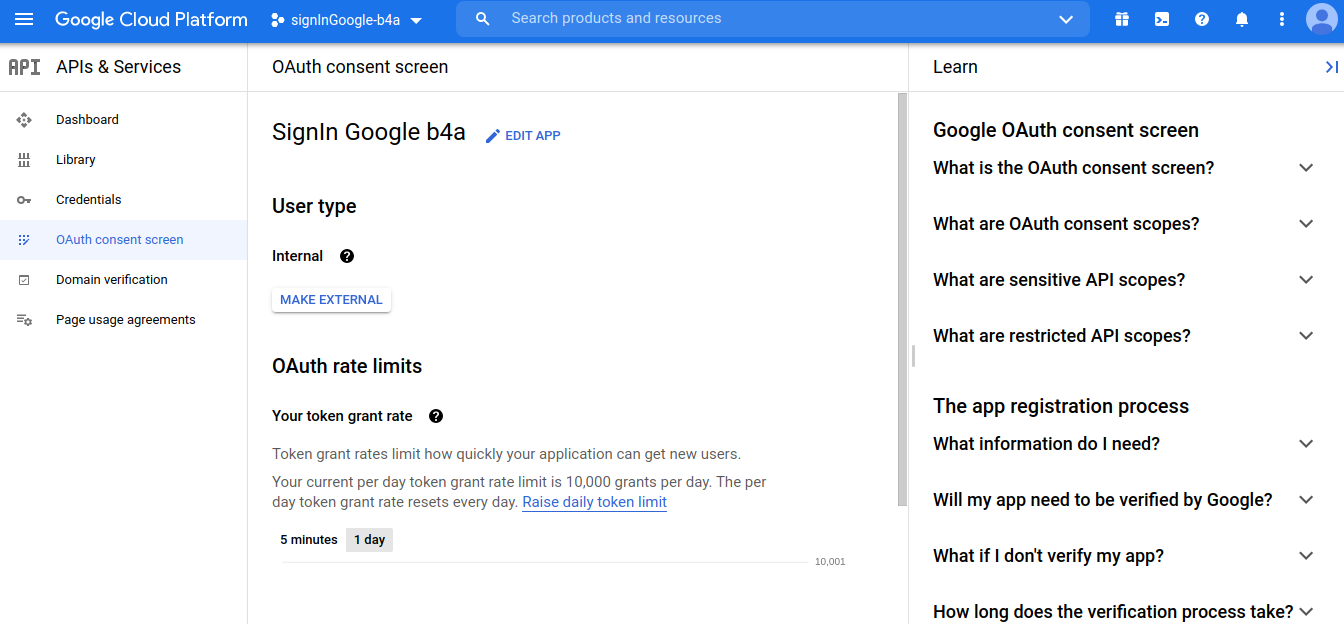Open the help question mark menu
Image resolution: width=1344 pixels, height=624 pixels.
(1202, 19)
